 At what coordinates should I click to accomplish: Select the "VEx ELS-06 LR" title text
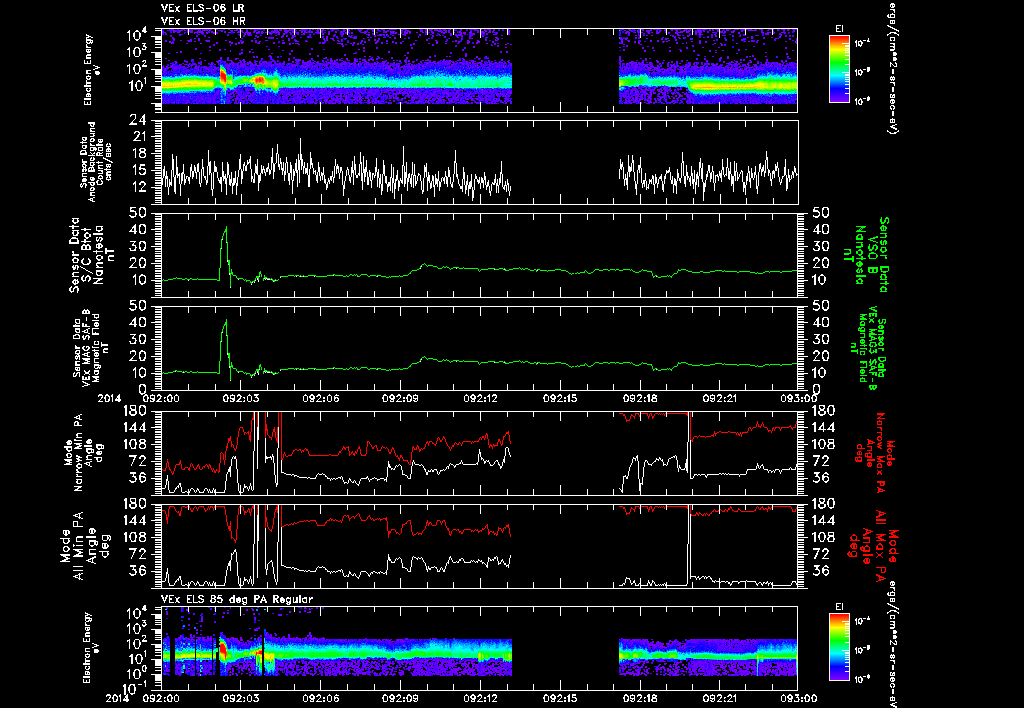pyautogui.click(x=202, y=8)
